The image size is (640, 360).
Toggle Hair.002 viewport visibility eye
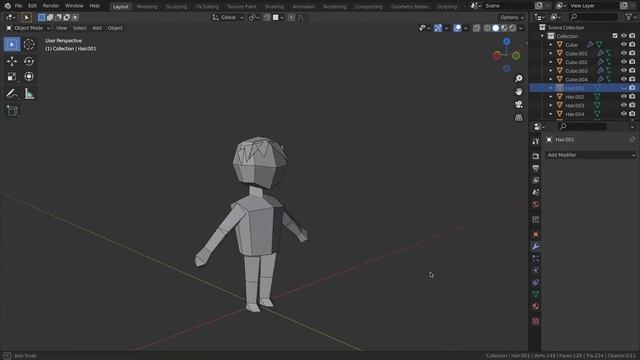click(624, 97)
